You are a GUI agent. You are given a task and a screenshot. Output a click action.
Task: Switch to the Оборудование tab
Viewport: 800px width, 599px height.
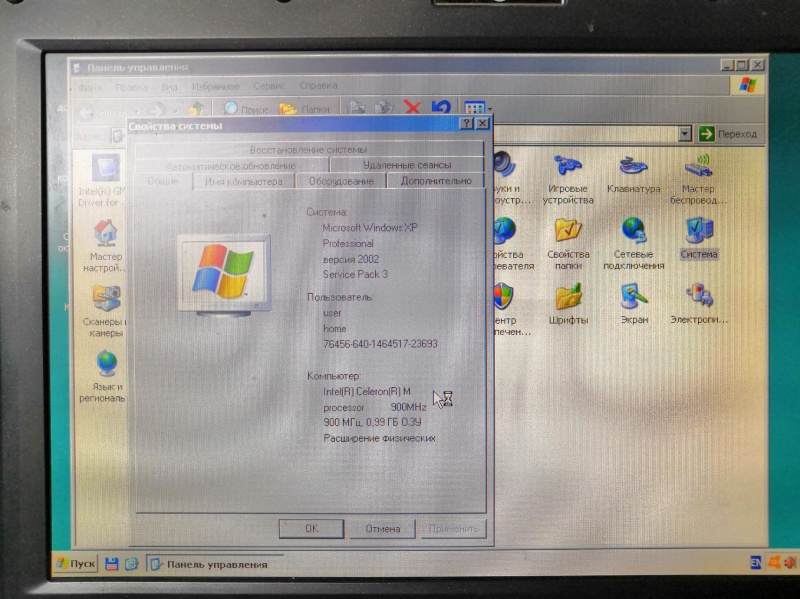(341, 181)
